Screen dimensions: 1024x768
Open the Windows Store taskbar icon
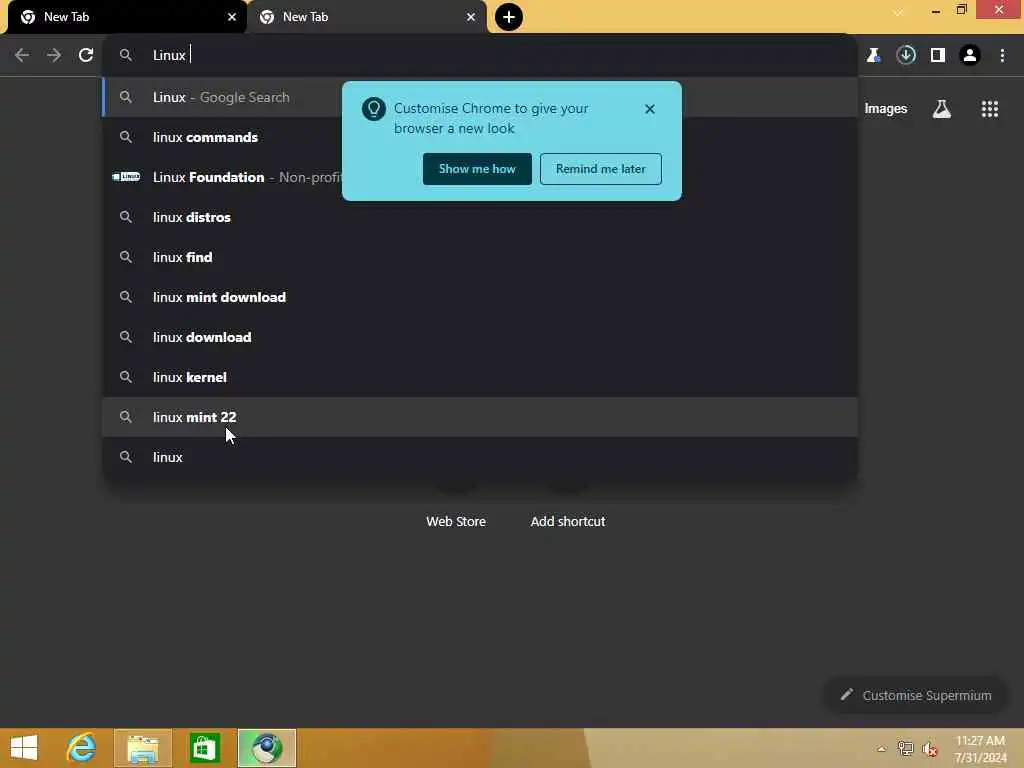click(204, 748)
